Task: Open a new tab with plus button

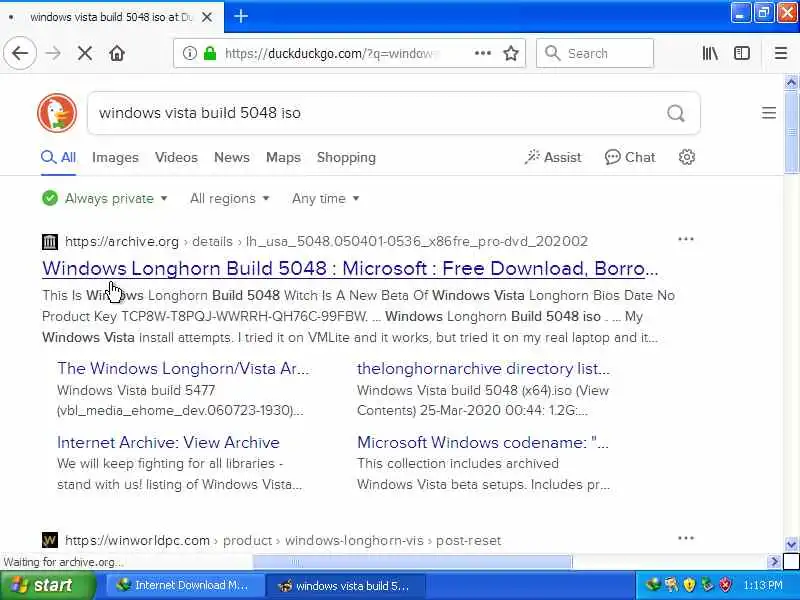Action: pos(241,16)
